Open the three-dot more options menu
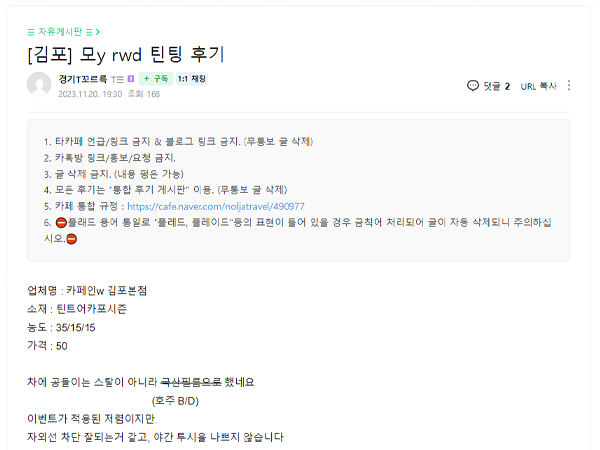The image size is (600, 450). point(569,86)
